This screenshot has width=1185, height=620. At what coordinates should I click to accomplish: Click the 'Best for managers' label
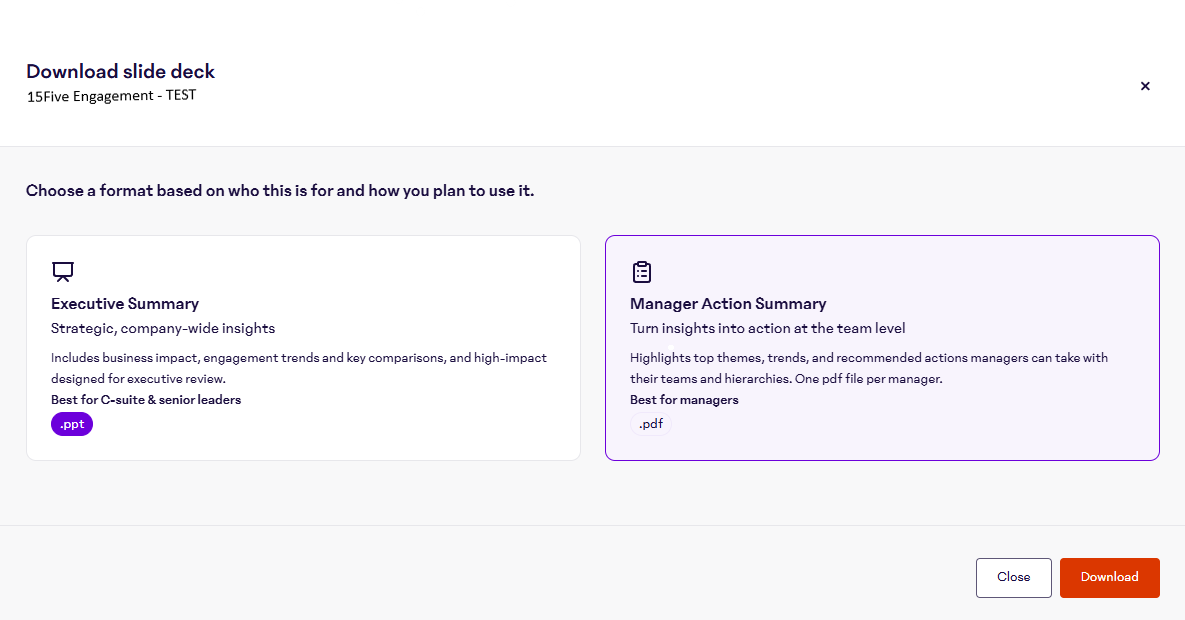click(684, 400)
